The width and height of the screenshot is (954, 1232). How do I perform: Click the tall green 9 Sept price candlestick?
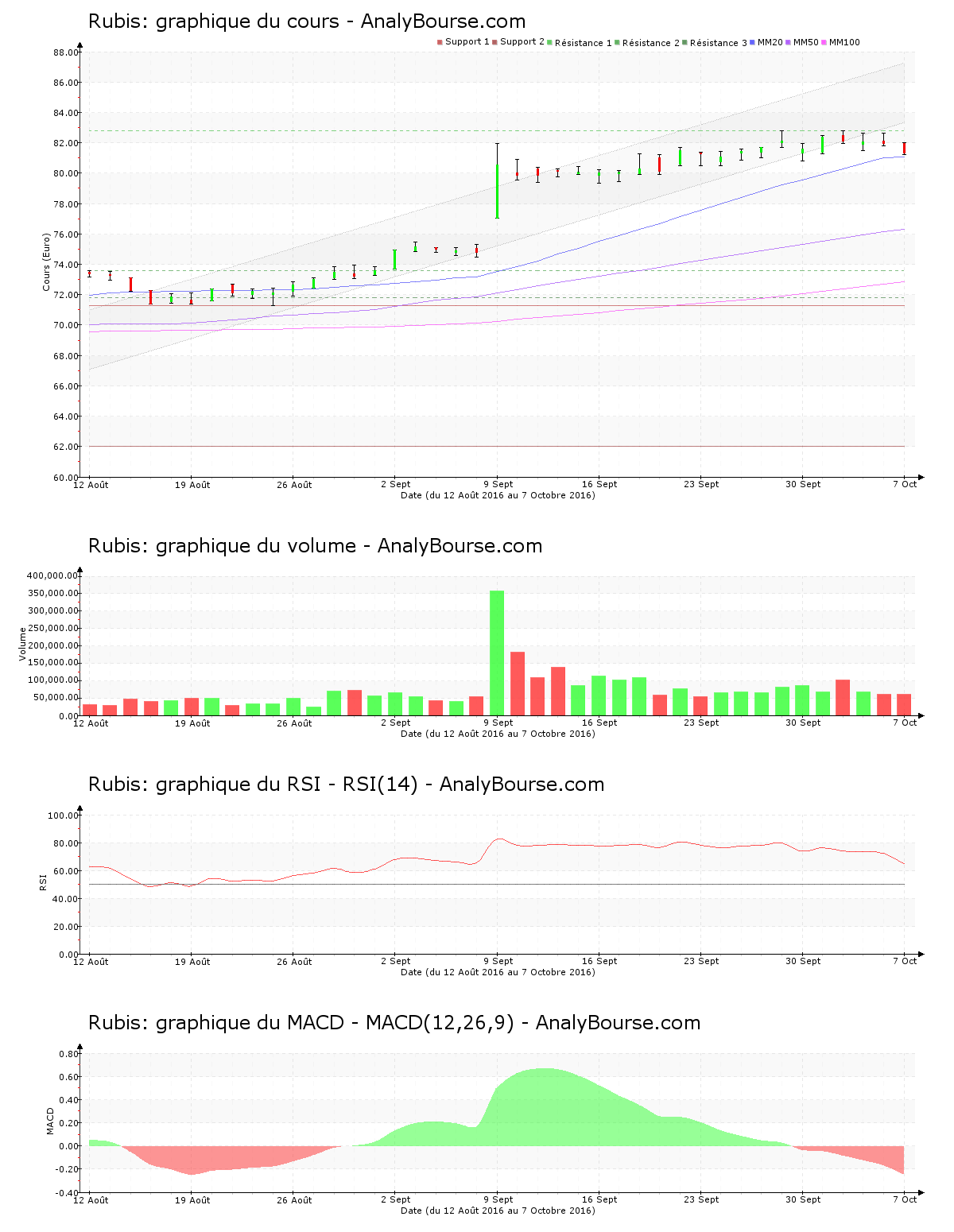pyautogui.click(x=497, y=191)
